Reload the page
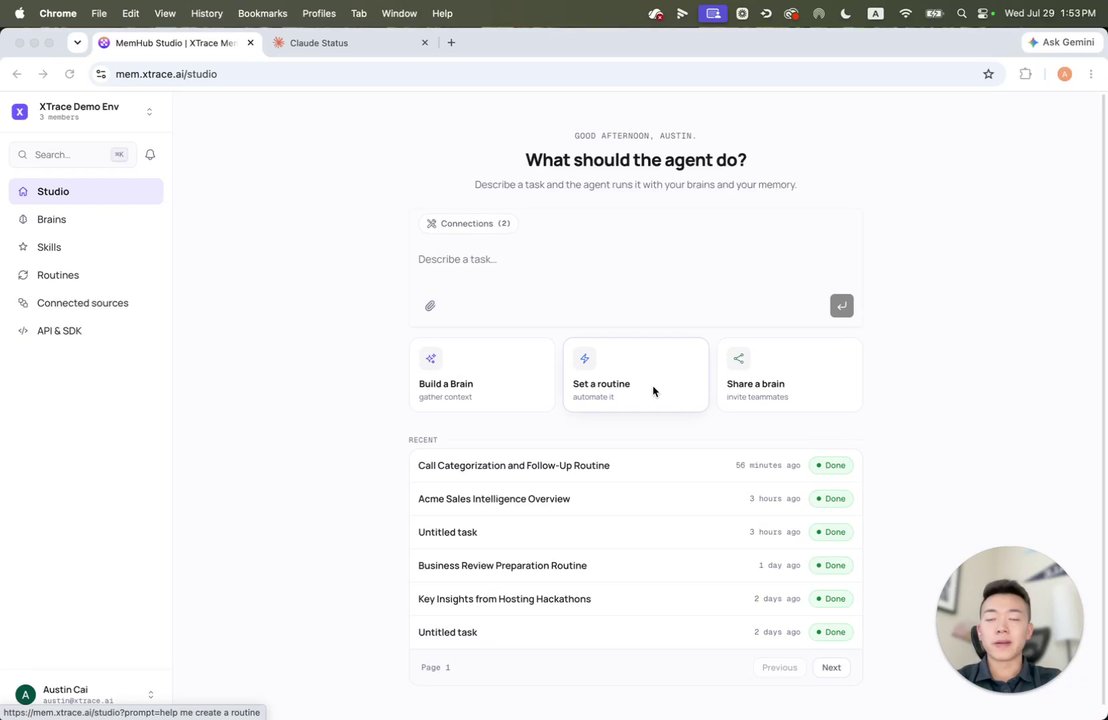 (69, 74)
